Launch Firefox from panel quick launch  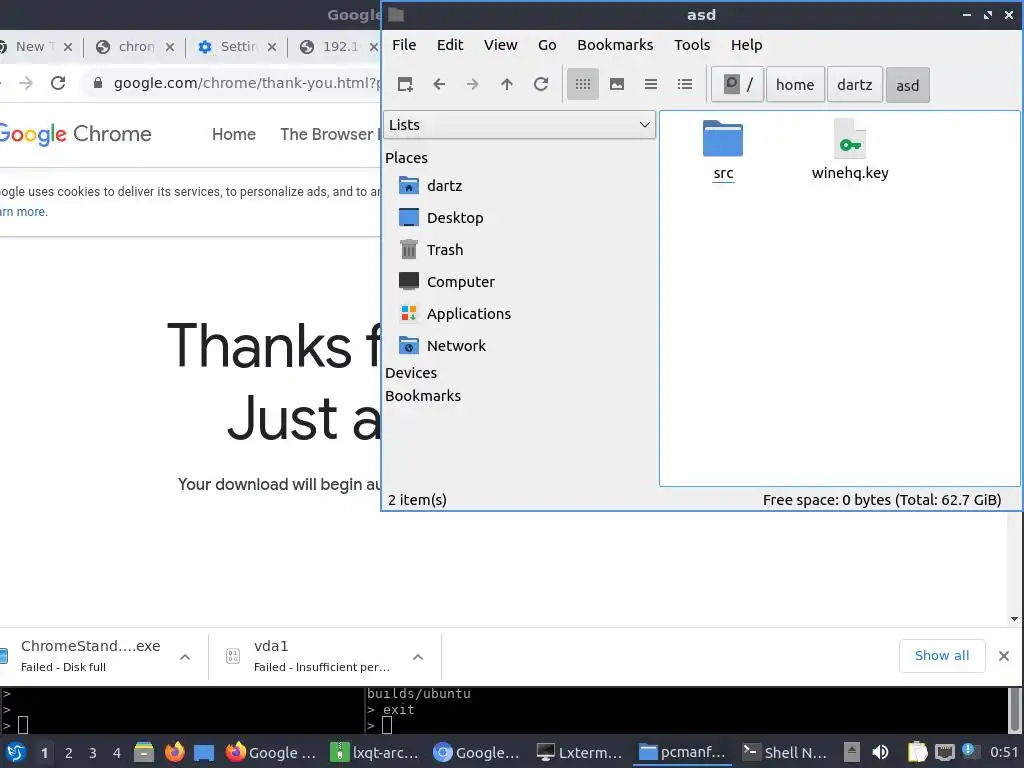[x=174, y=752]
